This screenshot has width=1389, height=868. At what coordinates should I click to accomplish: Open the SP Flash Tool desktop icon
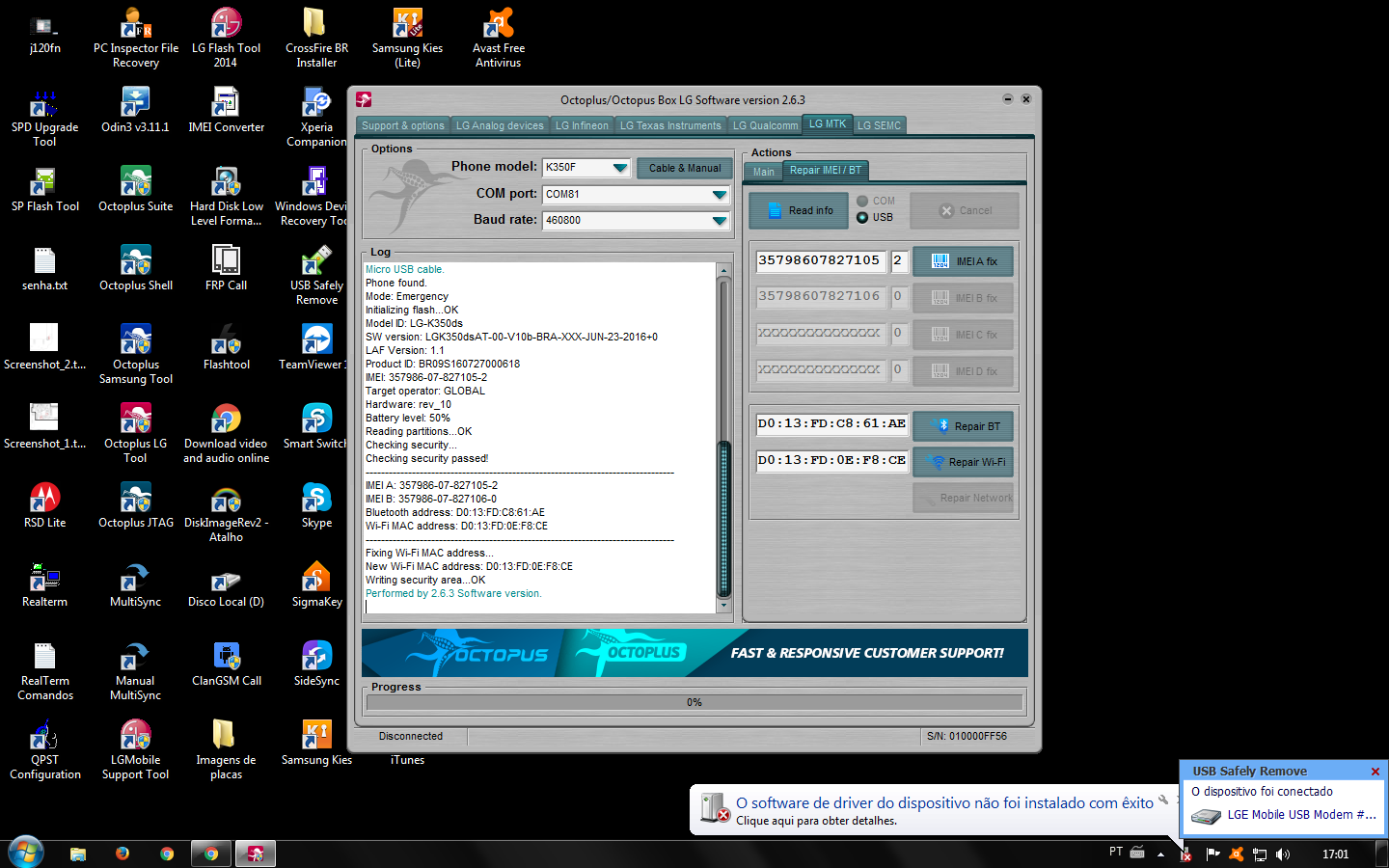point(44,189)
